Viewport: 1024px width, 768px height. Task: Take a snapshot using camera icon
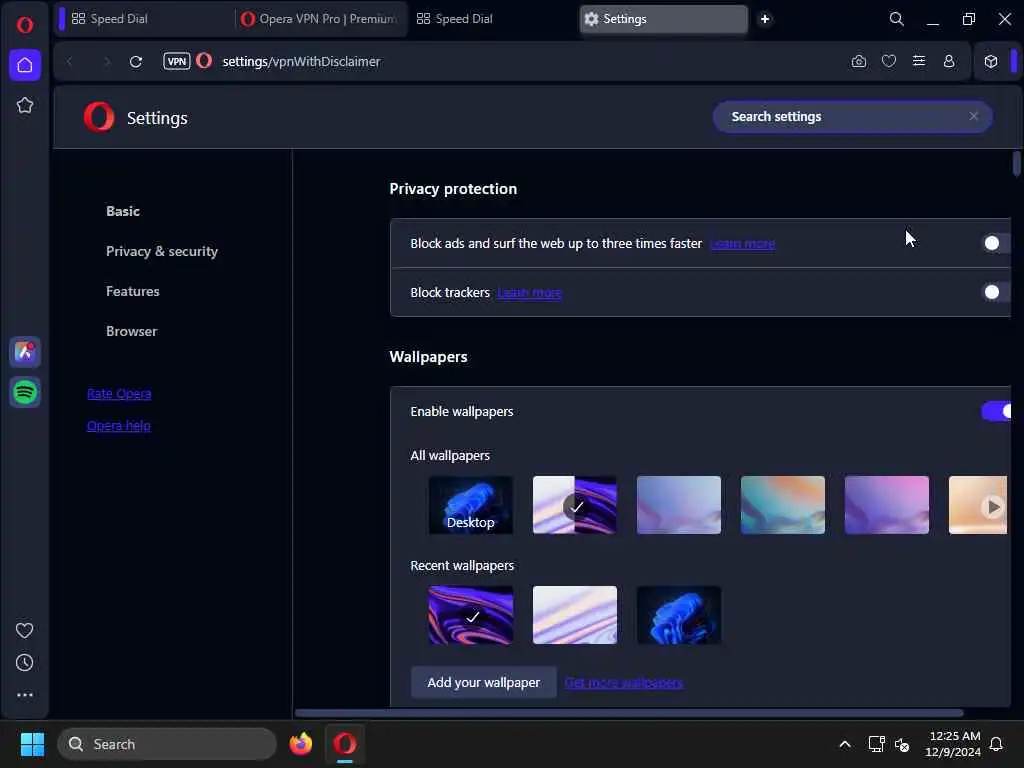859,61
